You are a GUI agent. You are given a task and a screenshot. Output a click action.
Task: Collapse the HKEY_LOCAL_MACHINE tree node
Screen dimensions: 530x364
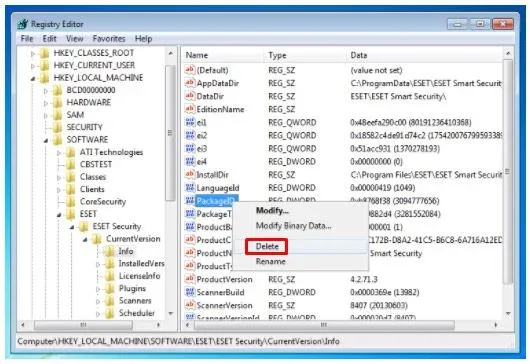[33, 78]
